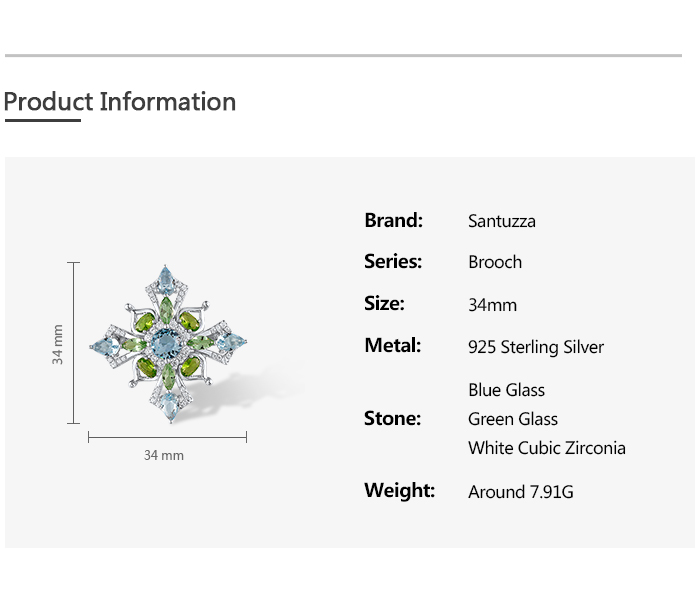Image resolution: width=700 pixels, height=606 pixels.
Task: Click the 34mm size value
Action: (x=492, y=305)
